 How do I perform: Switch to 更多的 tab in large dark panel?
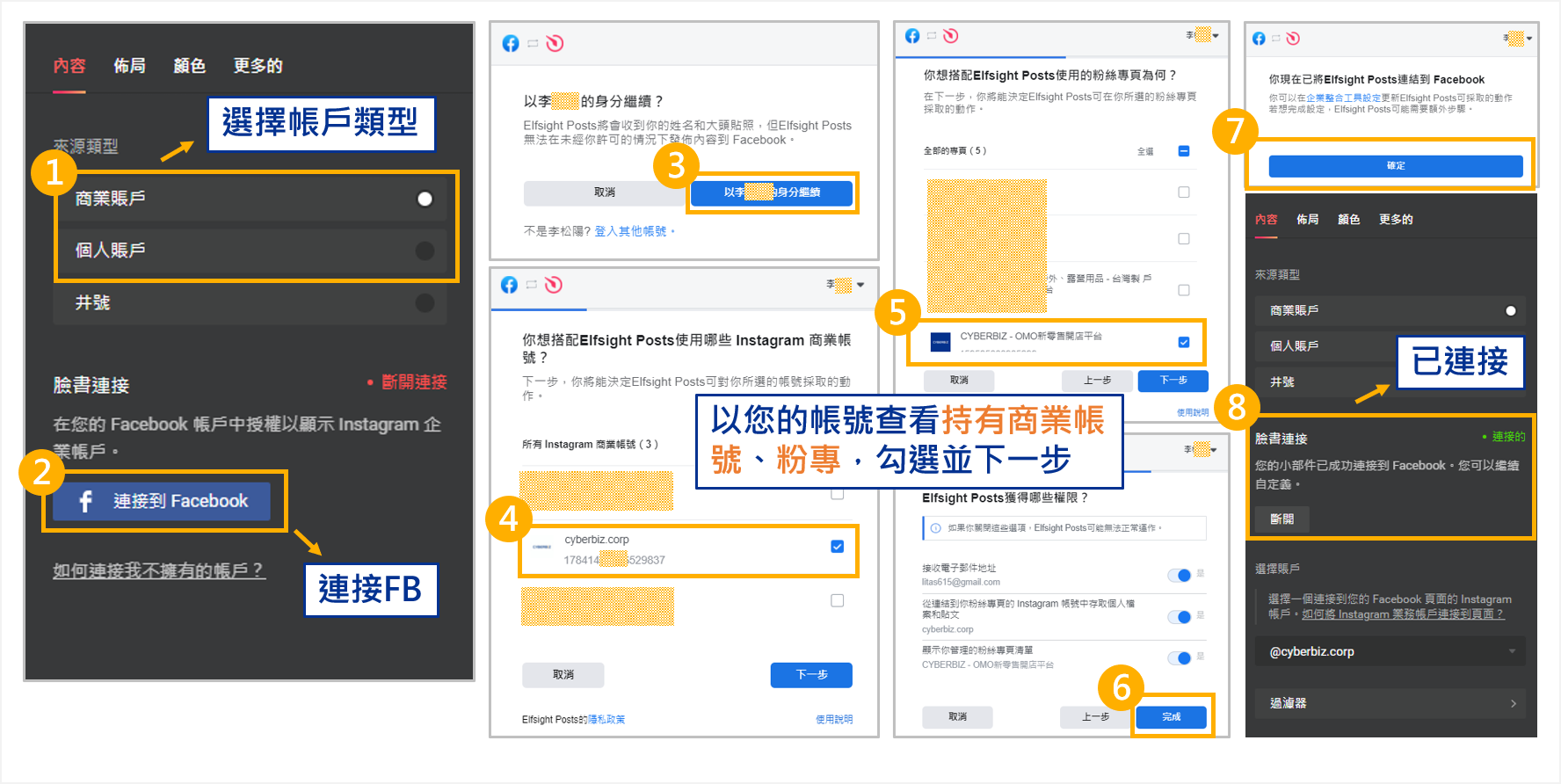pyautogui.click(x=258, y=66)
